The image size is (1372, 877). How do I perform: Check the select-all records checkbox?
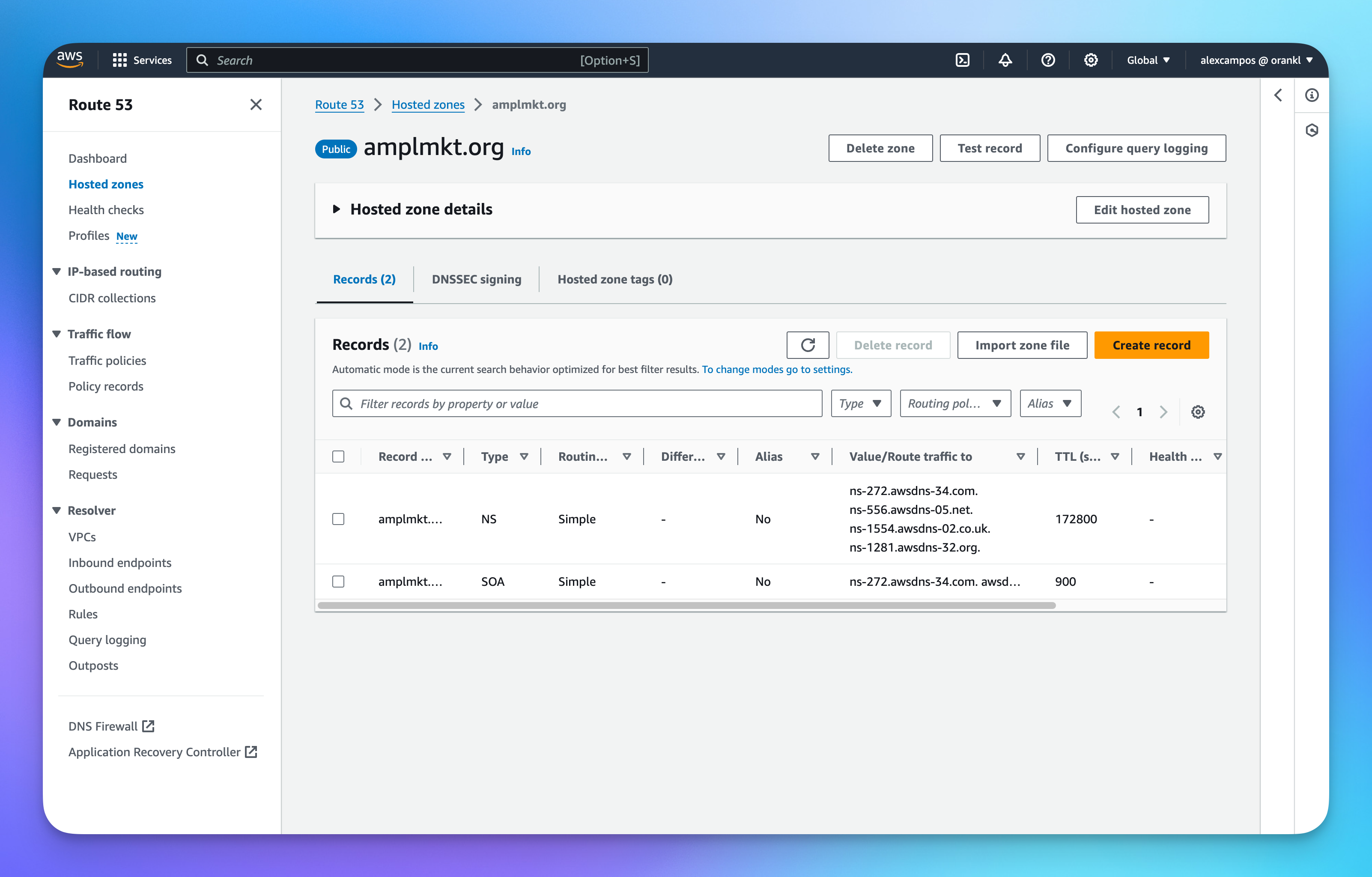(x=338, y=456)
